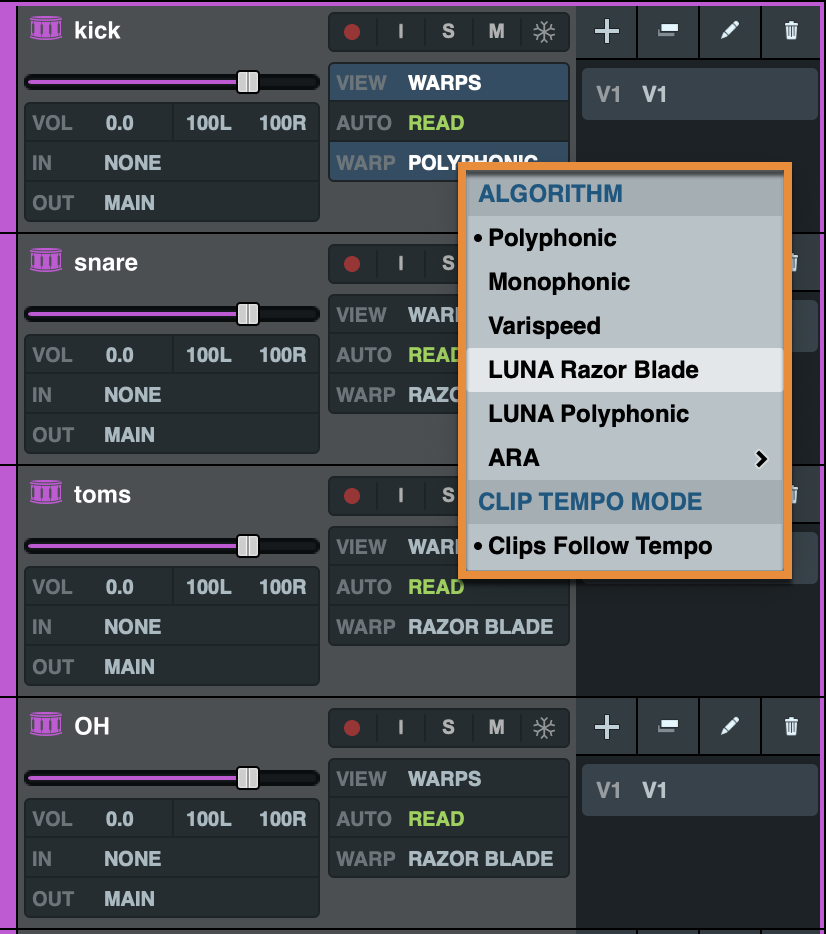826x934 pixels.
Task: Mute the kick track
Action: (x=496, y=31)
